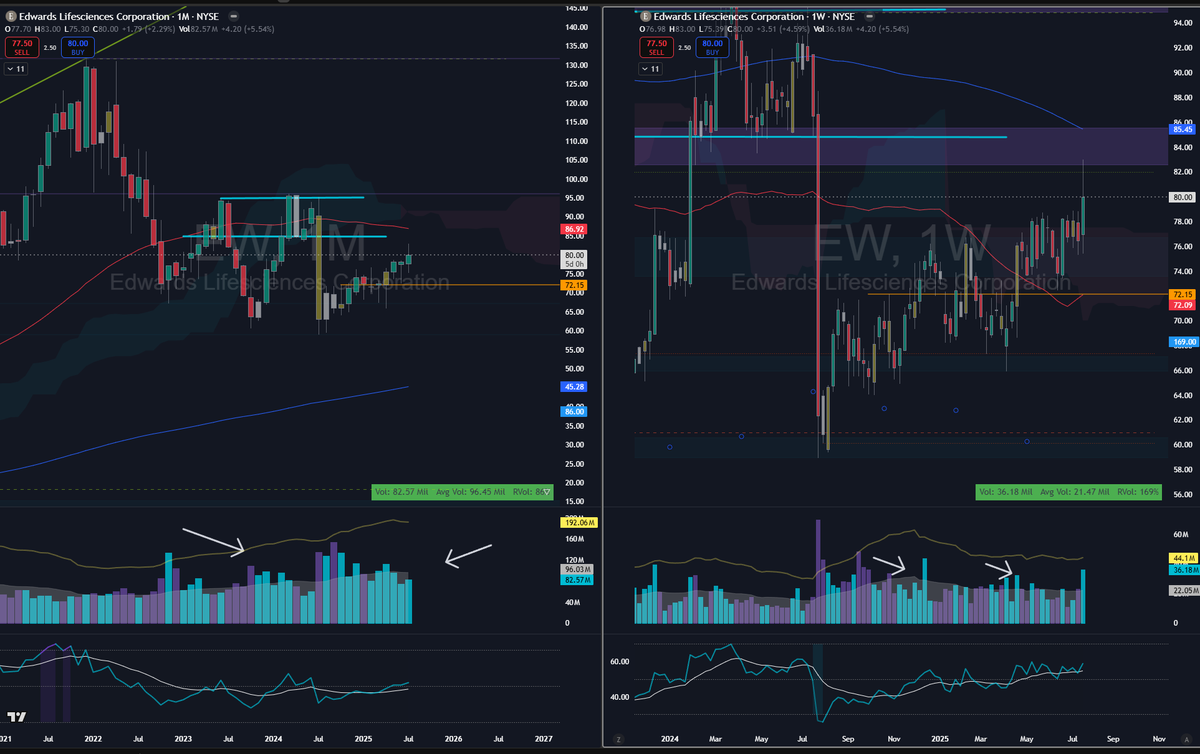Select the cyan 36.18M volume label

1182,569
